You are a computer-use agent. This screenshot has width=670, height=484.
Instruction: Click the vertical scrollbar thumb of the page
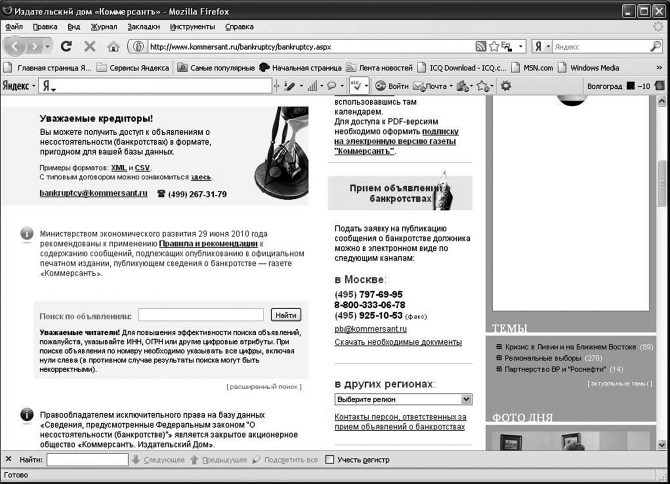661,184
